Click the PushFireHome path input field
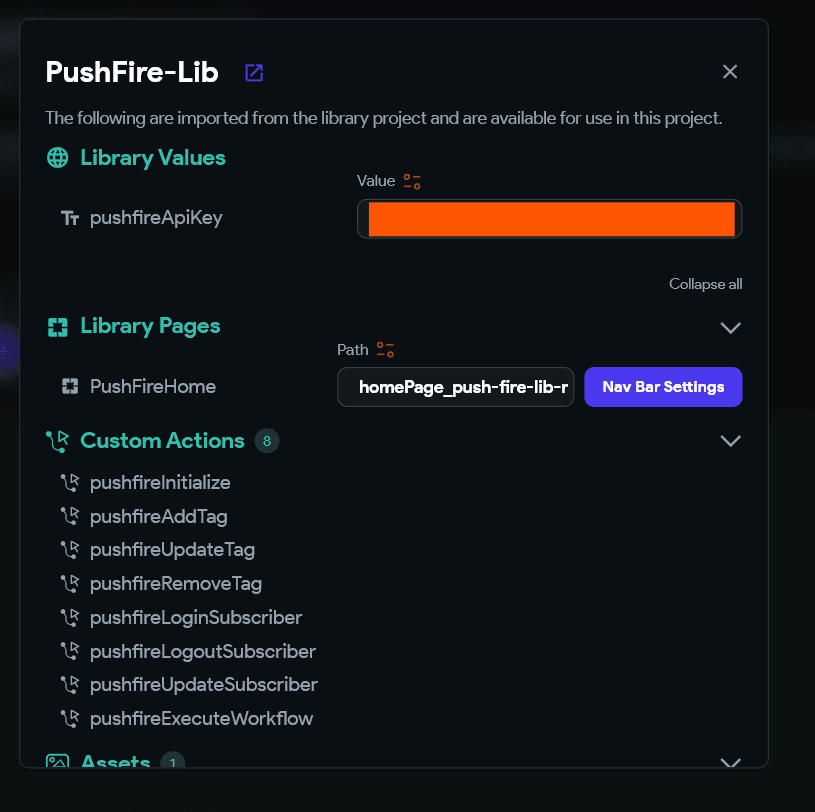Screen dimensions: 815x812 456,387
